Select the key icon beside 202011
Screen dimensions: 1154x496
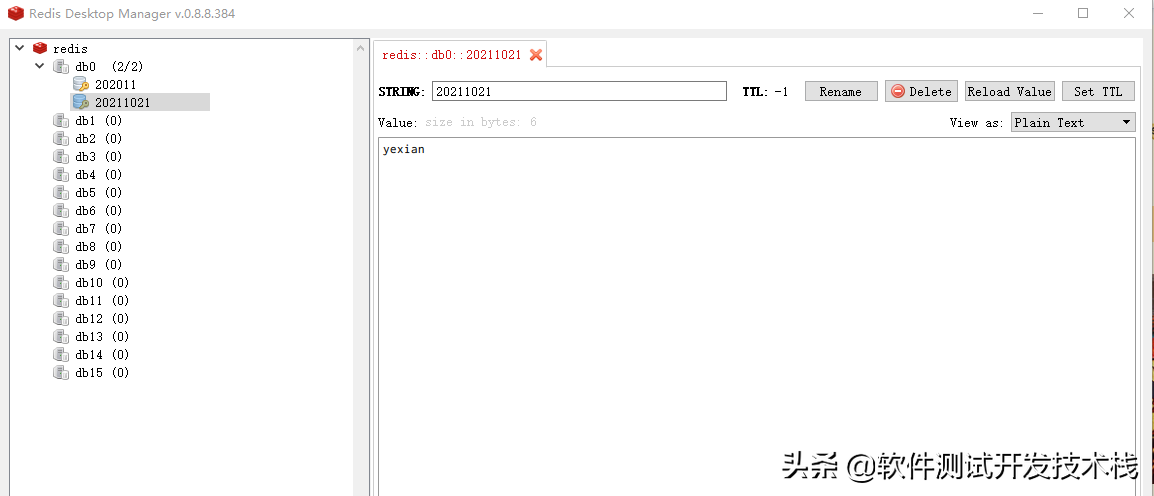click(81, 85)
